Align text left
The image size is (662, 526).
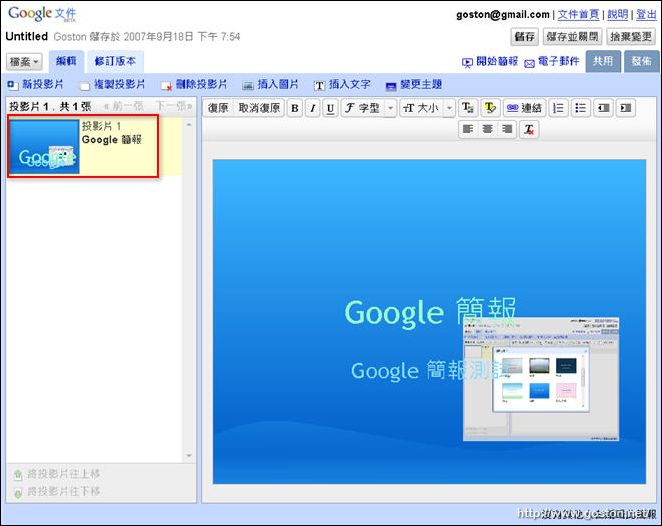click(x=468, y=129)
